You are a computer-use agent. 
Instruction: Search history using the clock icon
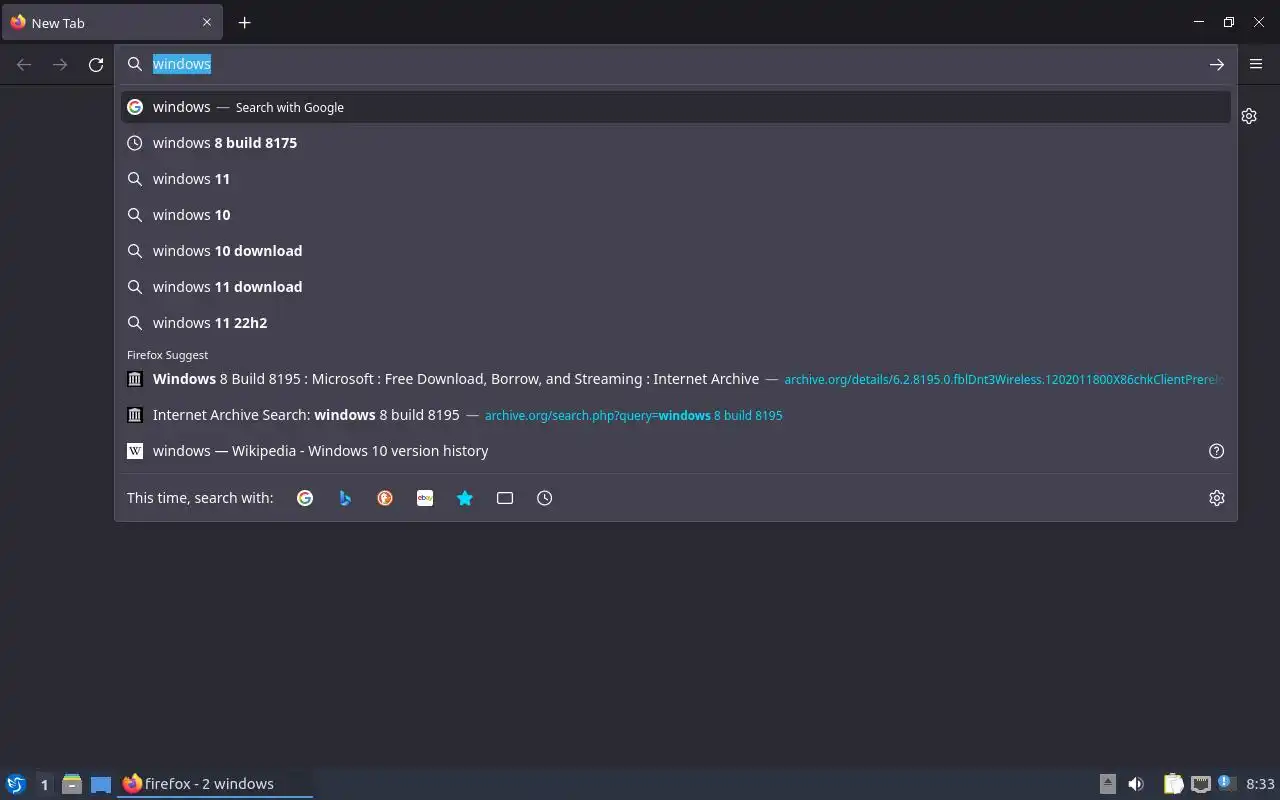coord(545,498)
